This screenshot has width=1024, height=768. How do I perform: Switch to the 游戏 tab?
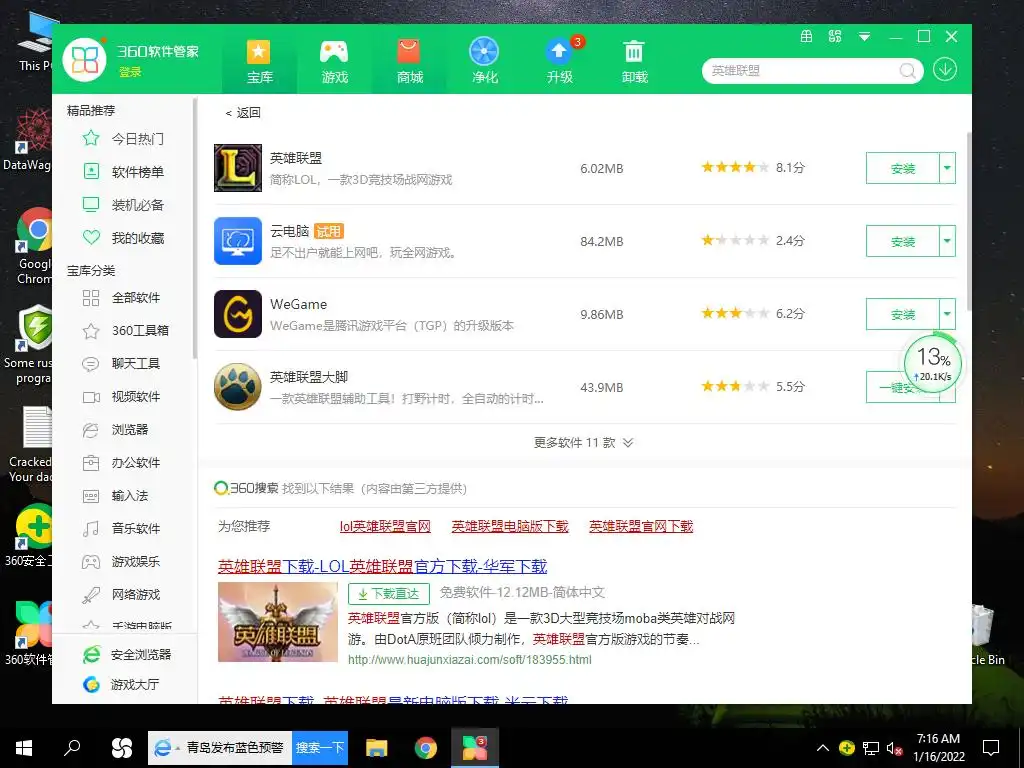[334, 61]
